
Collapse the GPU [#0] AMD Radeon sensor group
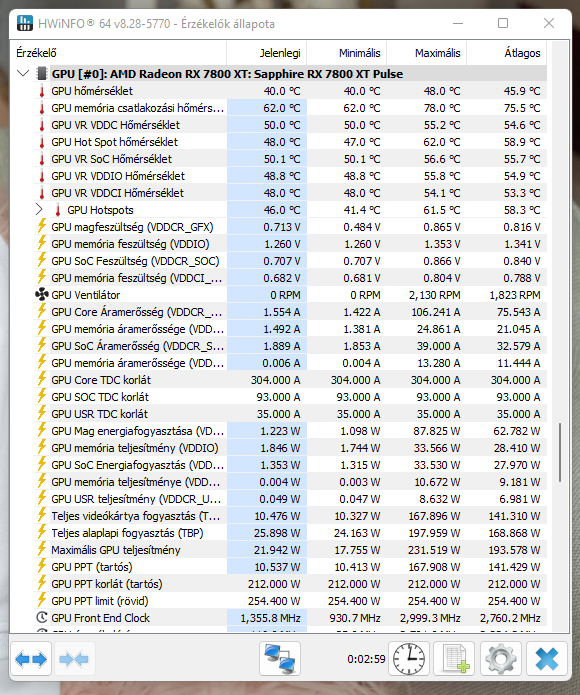point(23,73)
